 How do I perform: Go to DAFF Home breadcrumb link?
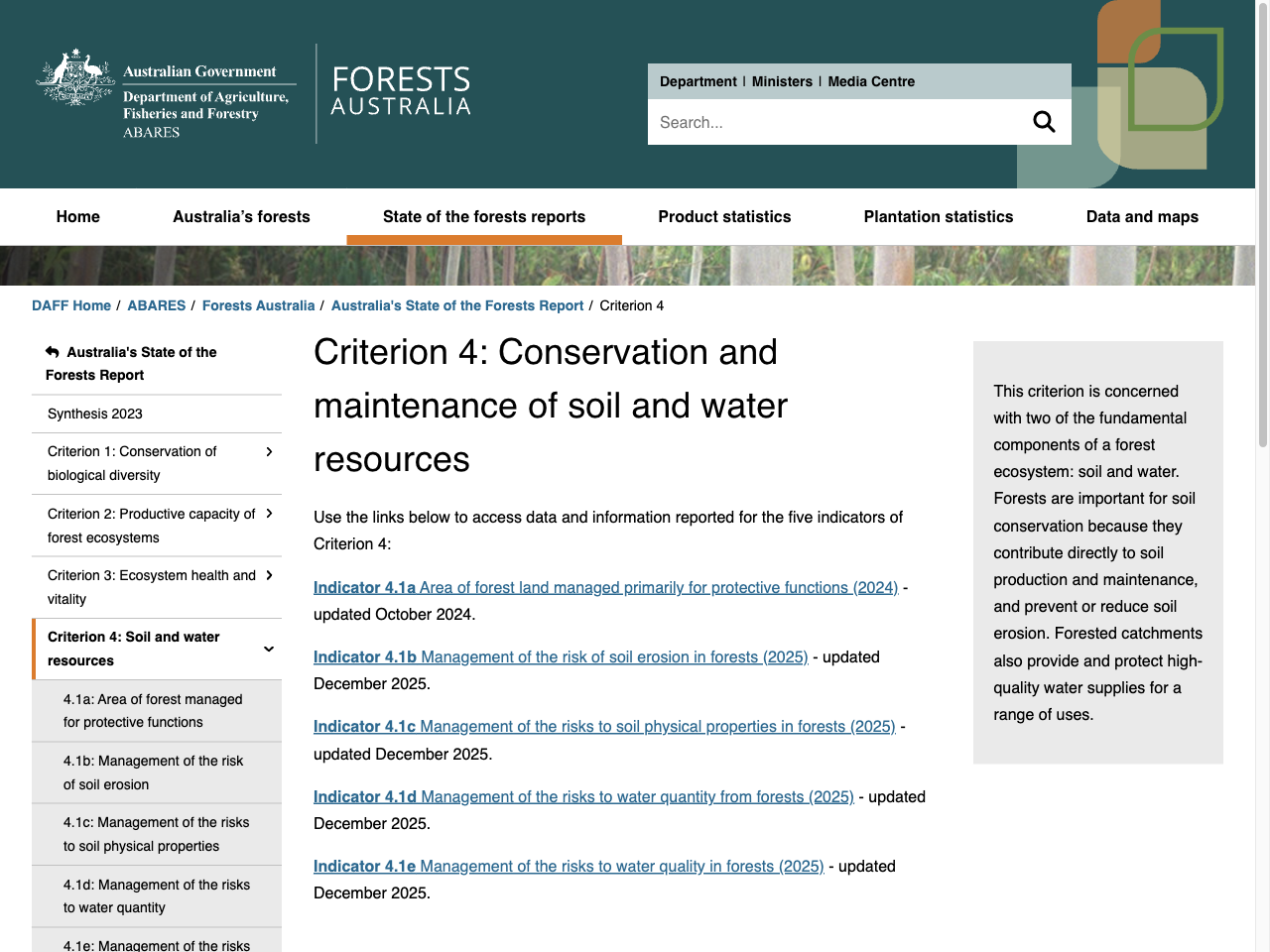click(x=70, y=305)
